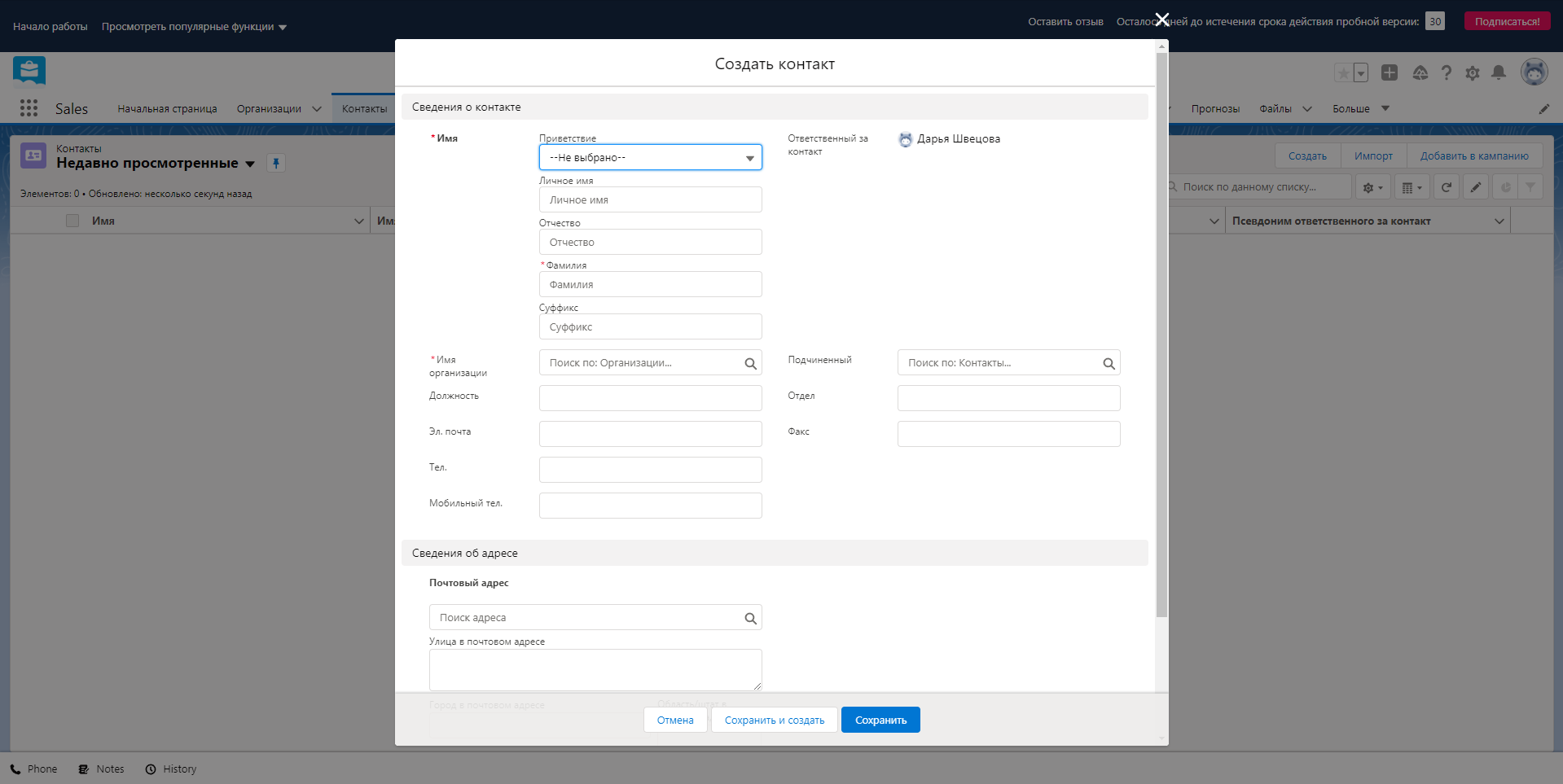
Task: Edit list inline with pencil button
Action: pos(1476,187)
